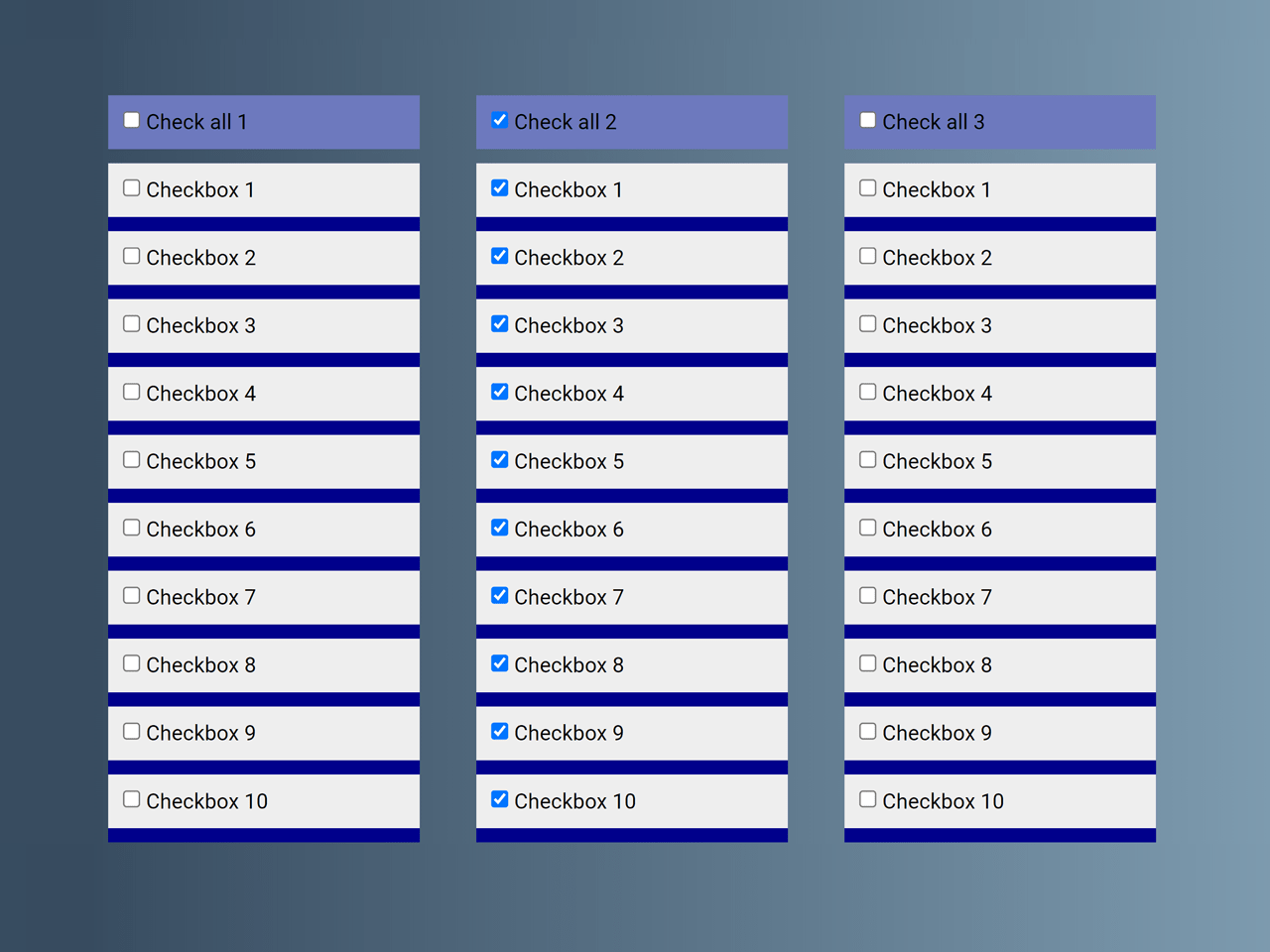The image size is (1270, 952).
Task: Toggle Checkbox 9 in the third column
Action: [x=867, y=731]
